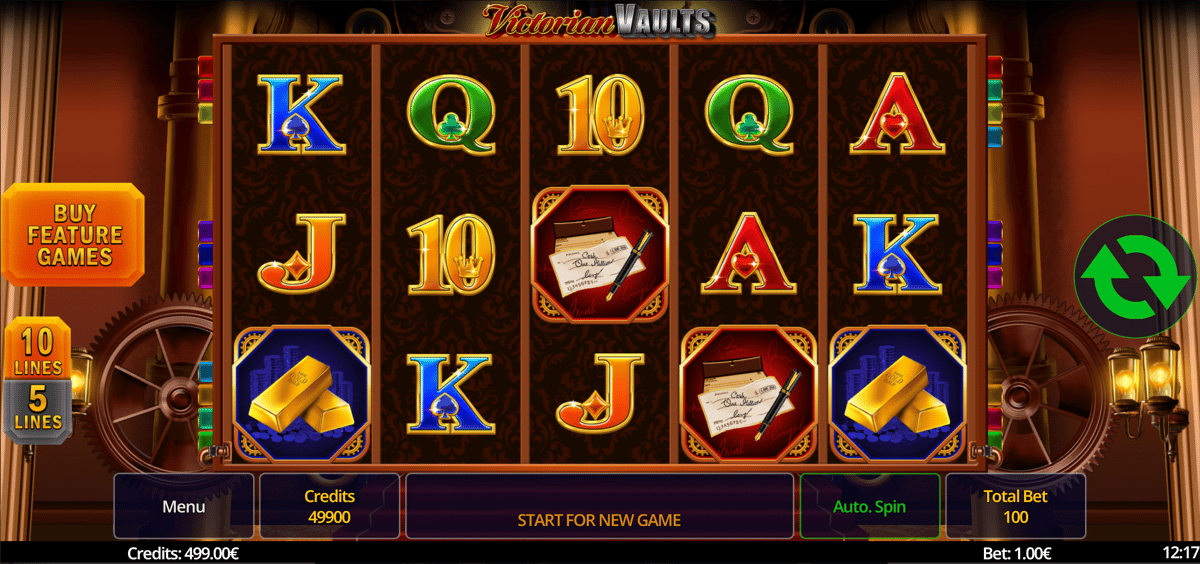Click the orange Jack symbol on first reel
Image resolution: width=1200 pixels, height=564 pixels.
302,253
